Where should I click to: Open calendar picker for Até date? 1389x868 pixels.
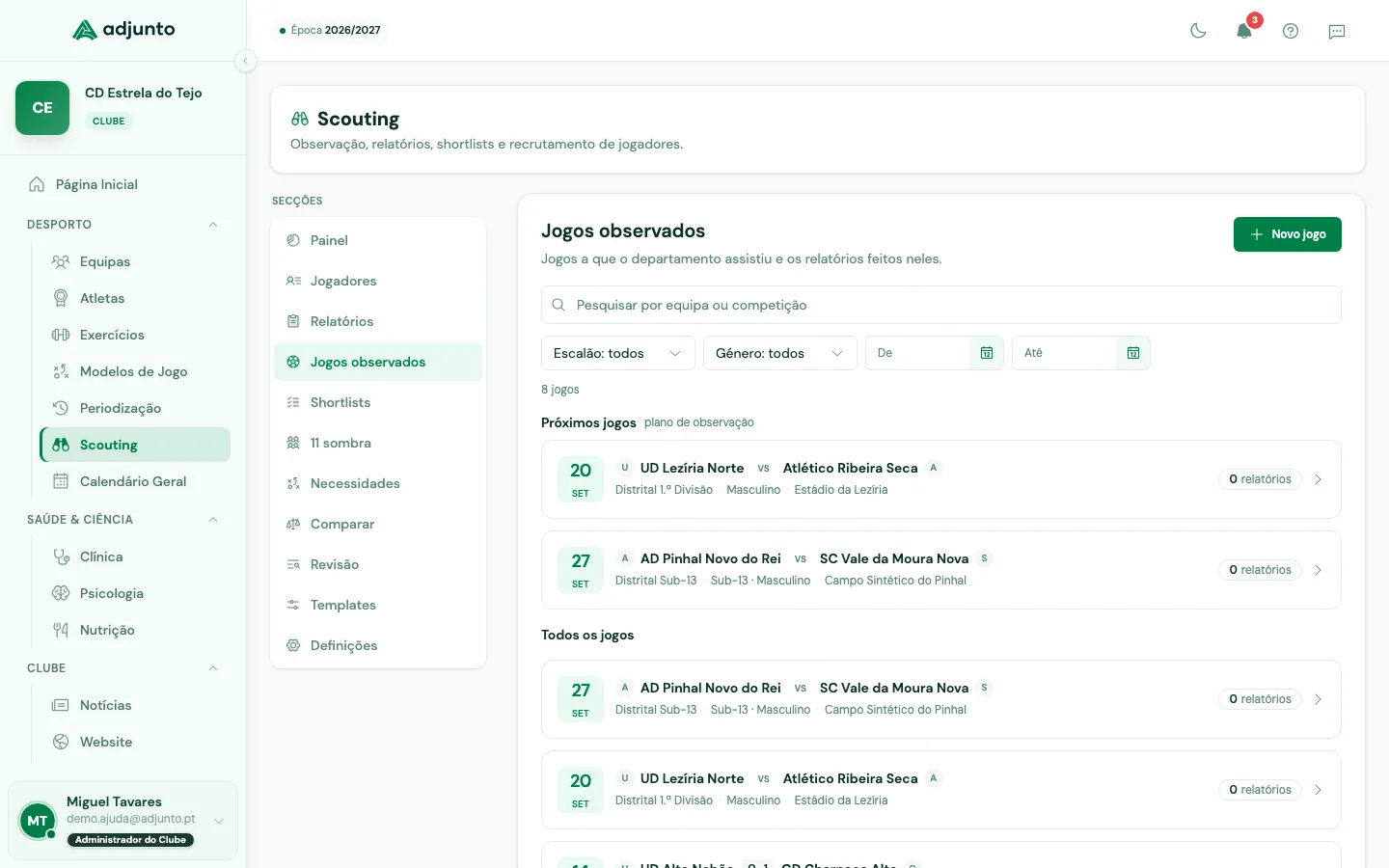point(1133,353)
